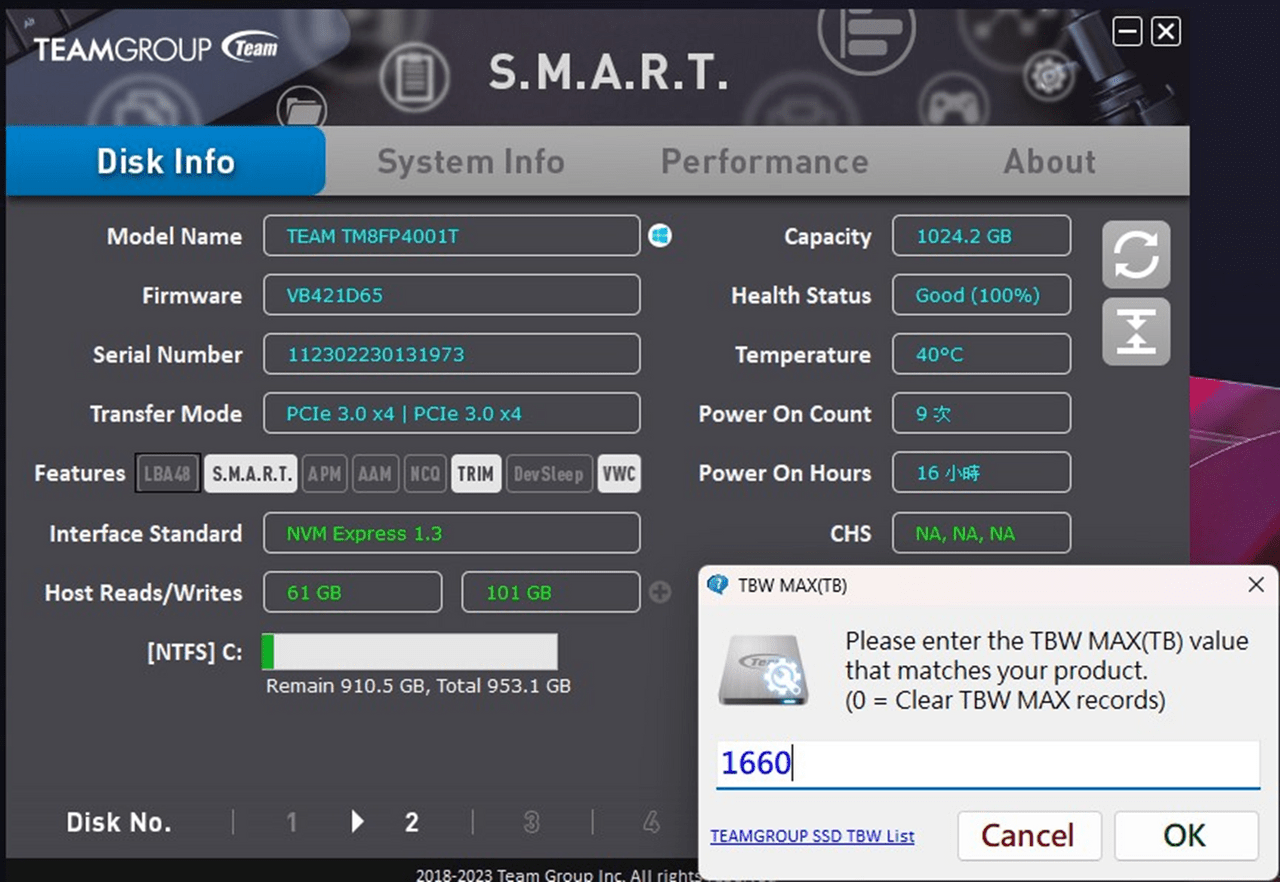Click the NTFS C: drive usage bar
This screenshot has height=882, width=1280.
click(409, 652)
